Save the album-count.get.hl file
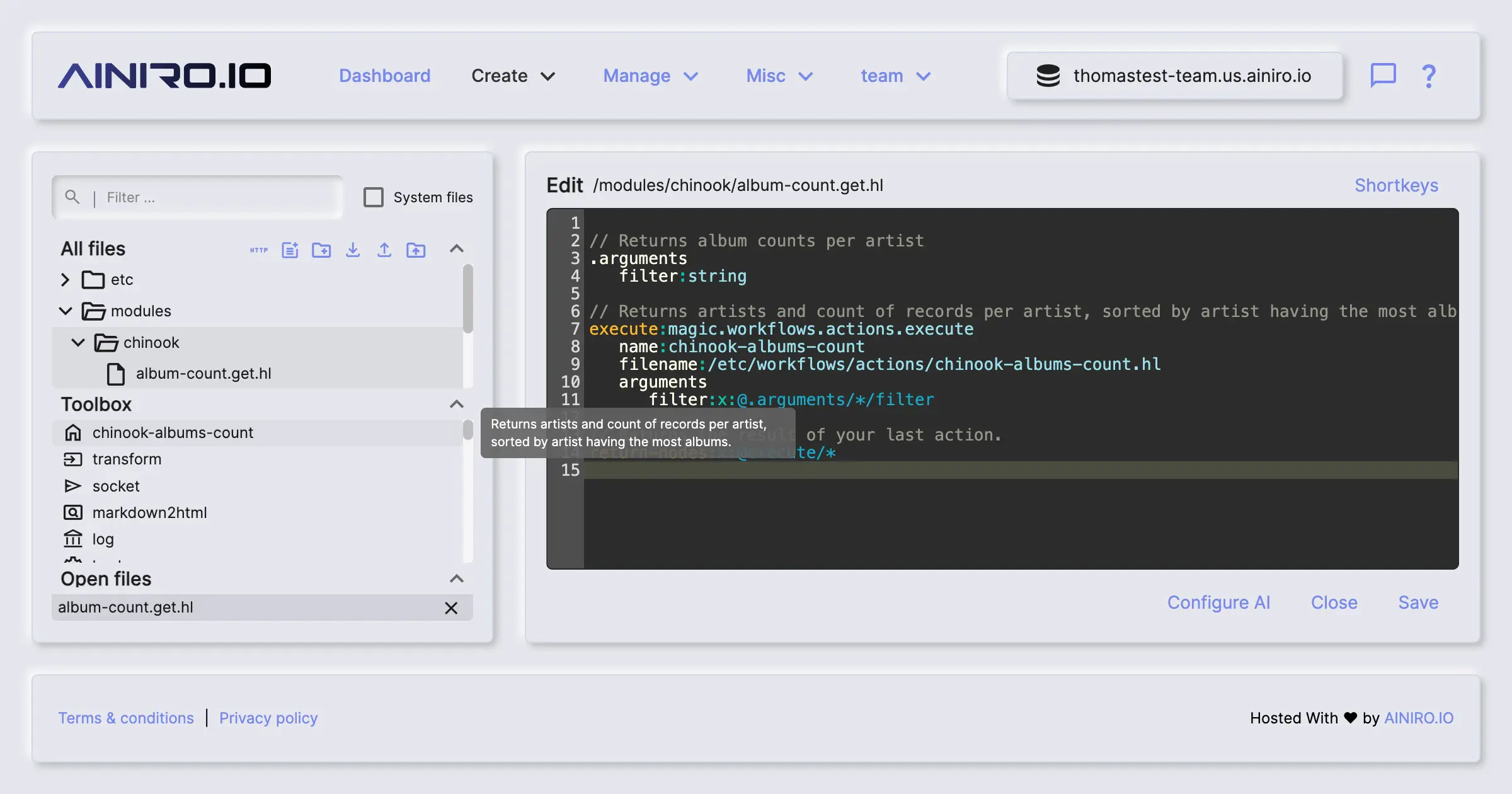This screenshot has width=1512, height=794. 1417,602
